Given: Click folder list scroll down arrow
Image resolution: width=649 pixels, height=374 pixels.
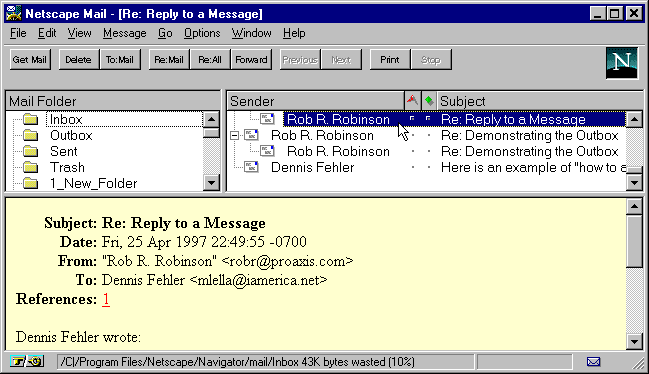Looking at the screenshot, I should point(211,182).
